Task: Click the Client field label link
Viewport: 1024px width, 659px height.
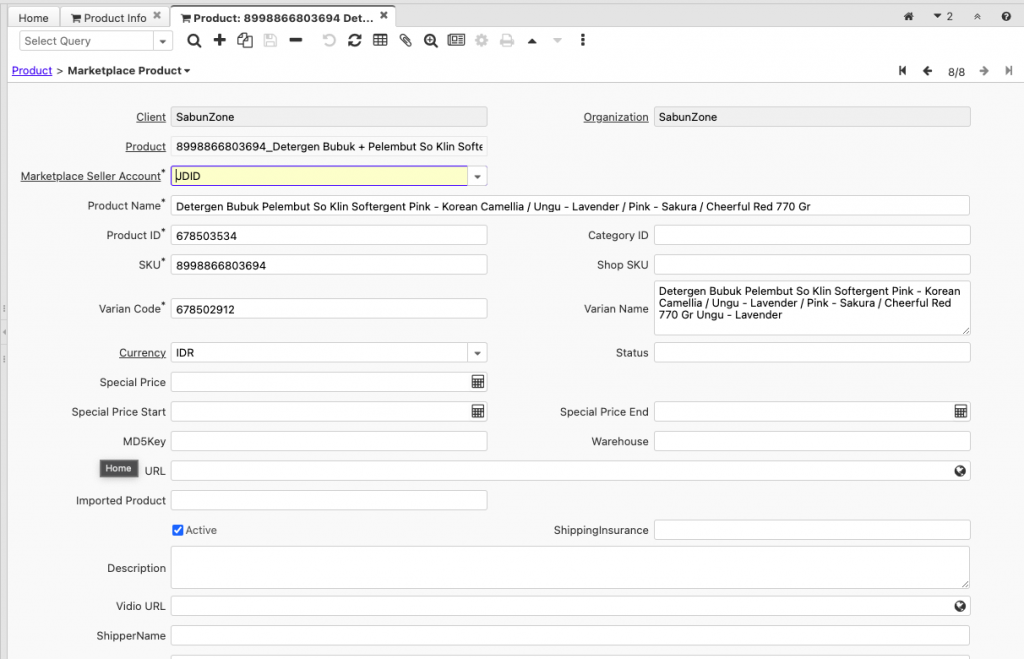Action: (x=151, y=117)
